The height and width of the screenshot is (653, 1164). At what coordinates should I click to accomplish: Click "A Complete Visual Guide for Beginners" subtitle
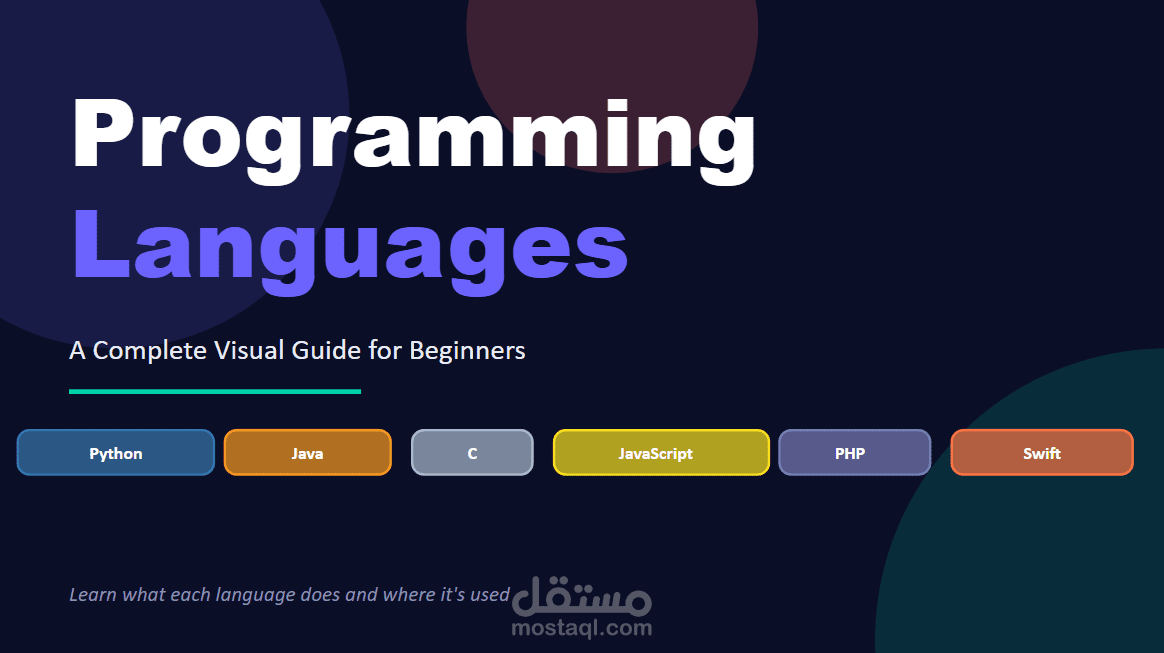[x=297, y=350]
